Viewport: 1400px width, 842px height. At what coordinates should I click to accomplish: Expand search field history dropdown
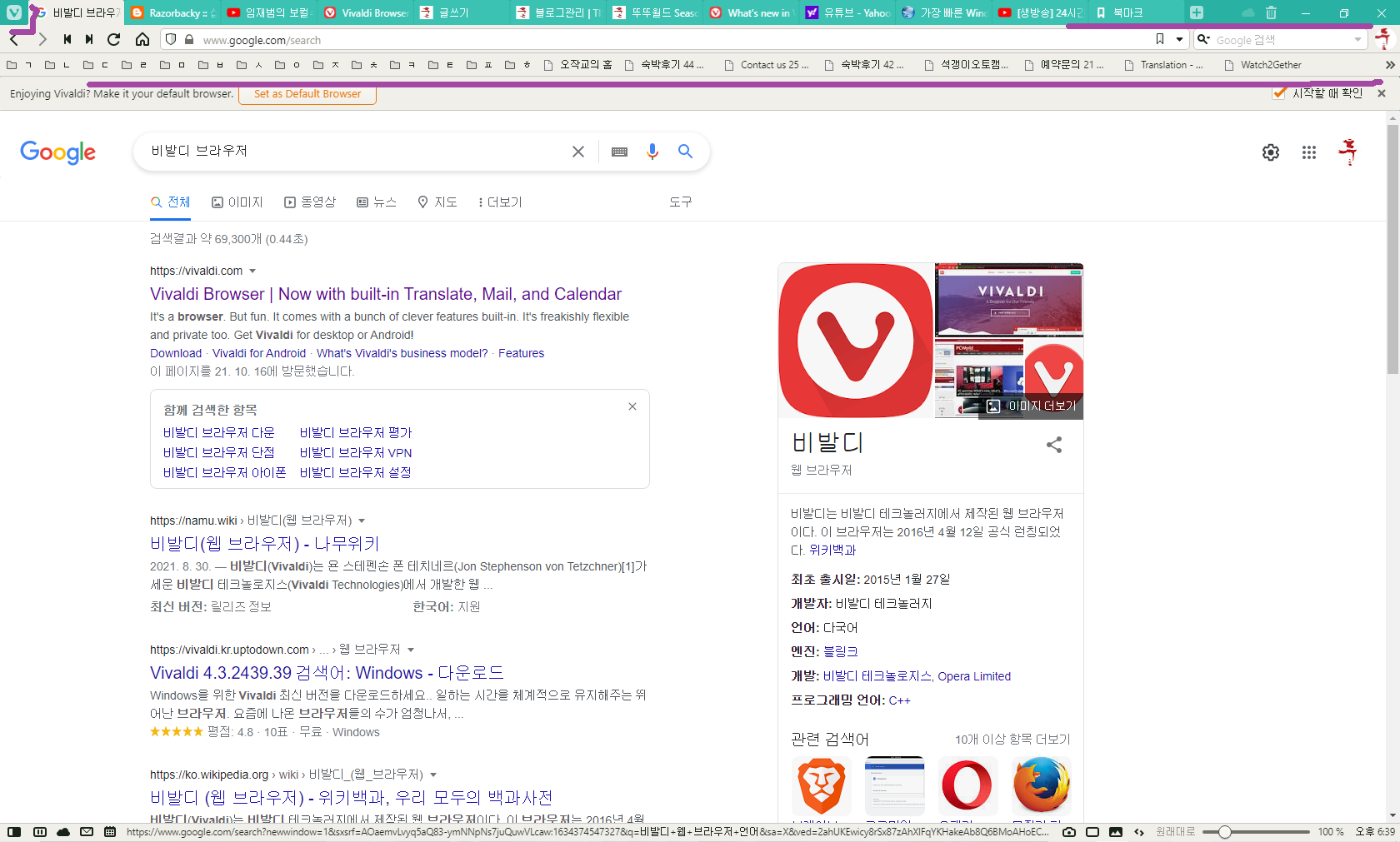pos(1357,40)
